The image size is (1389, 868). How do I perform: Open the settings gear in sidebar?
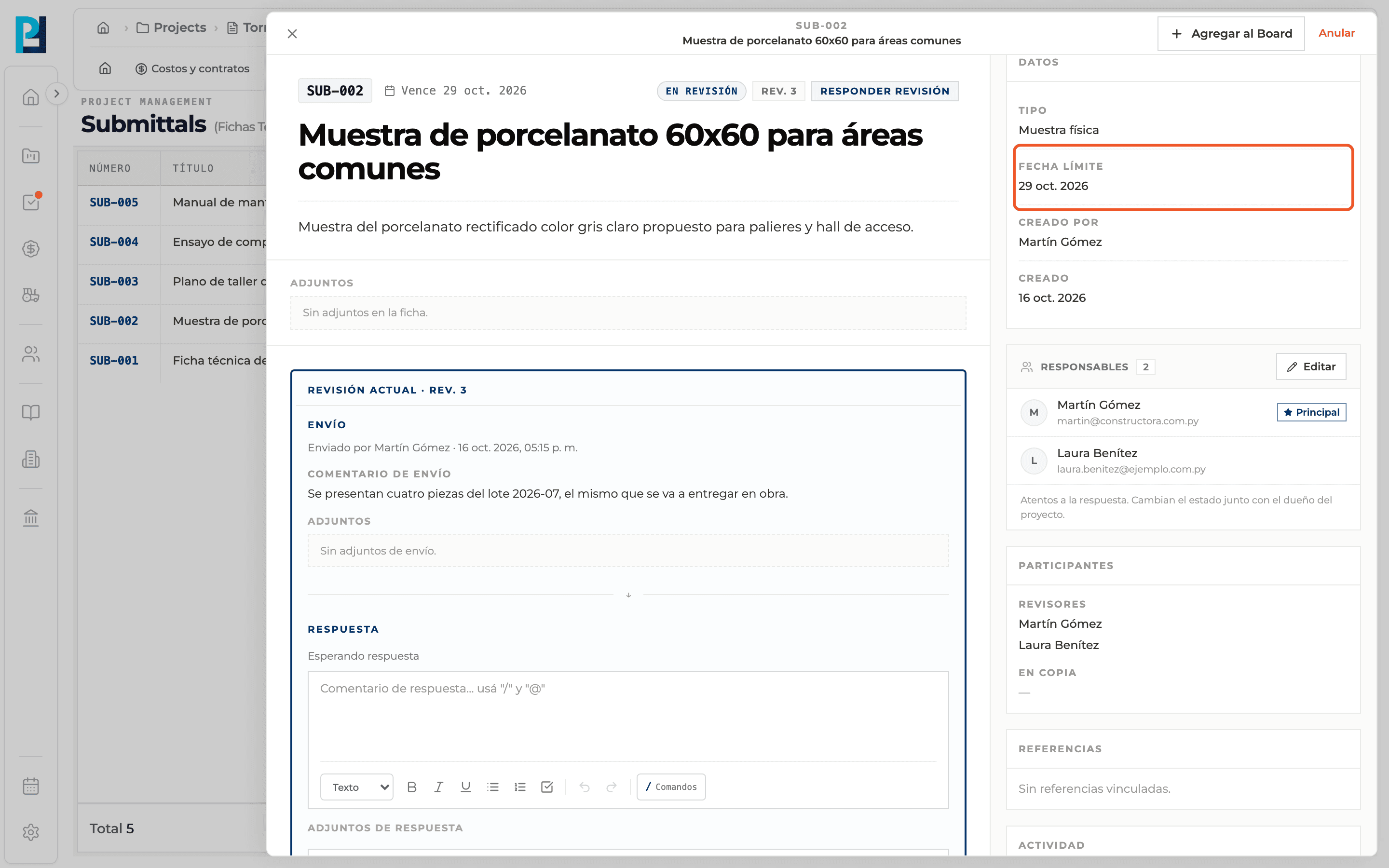pyautogui.click(x=31, y=832)
